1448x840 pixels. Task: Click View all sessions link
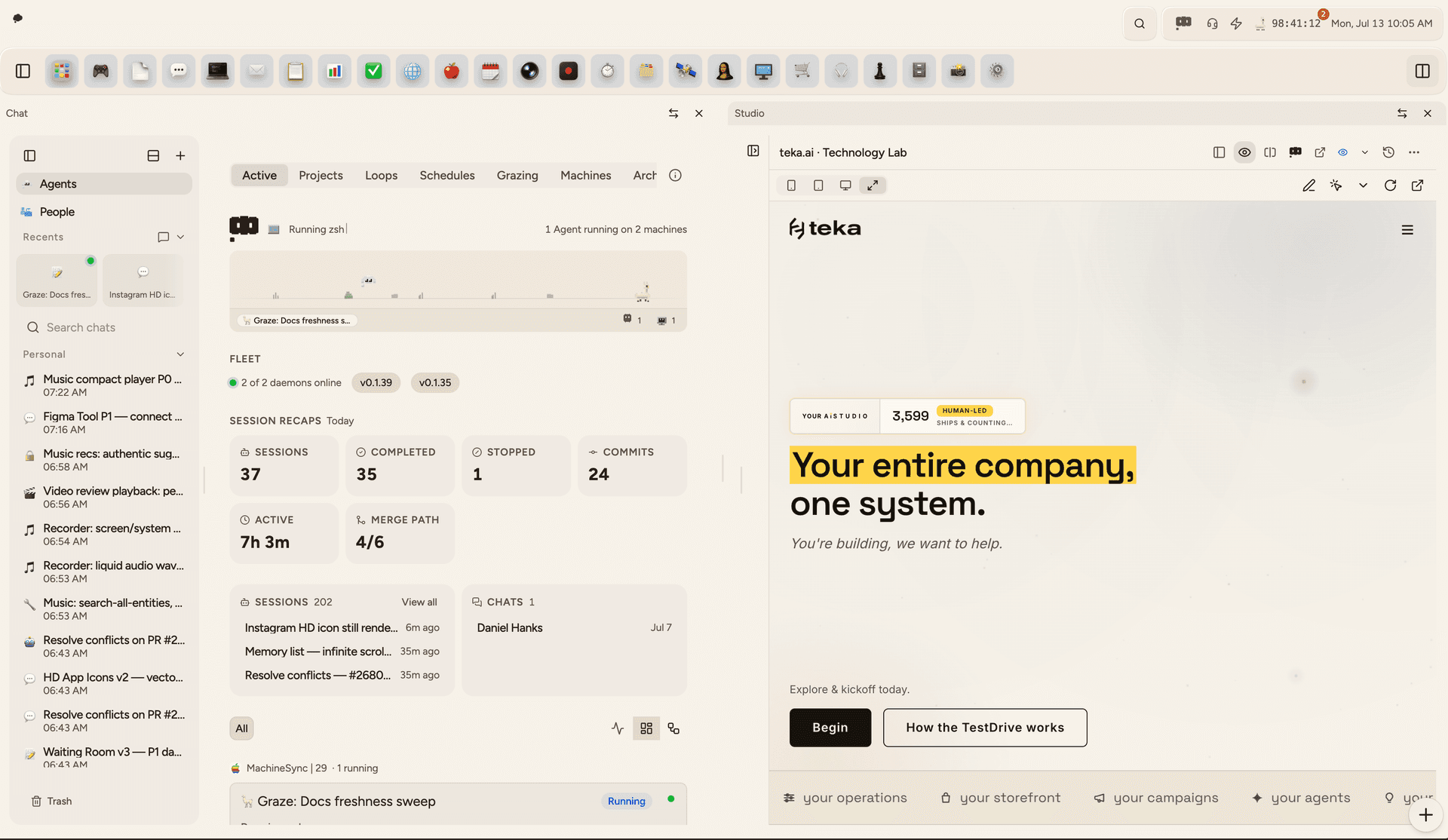coord(419,602)
